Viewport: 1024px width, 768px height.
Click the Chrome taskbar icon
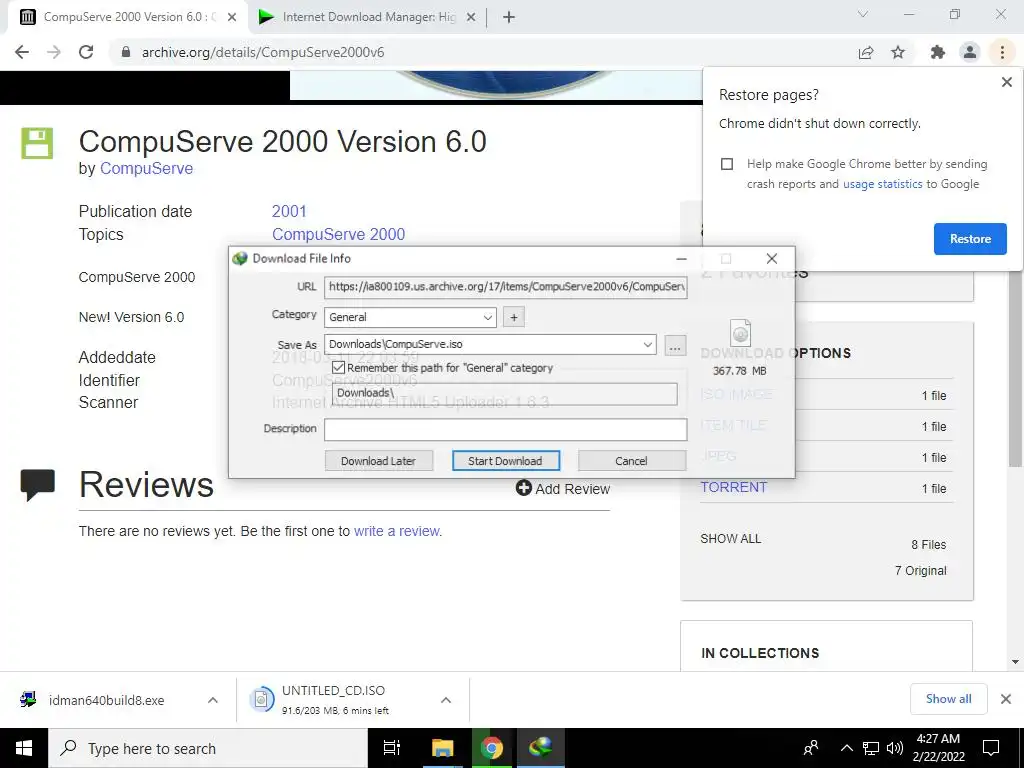pyautogui.click(x=492, y=748)
